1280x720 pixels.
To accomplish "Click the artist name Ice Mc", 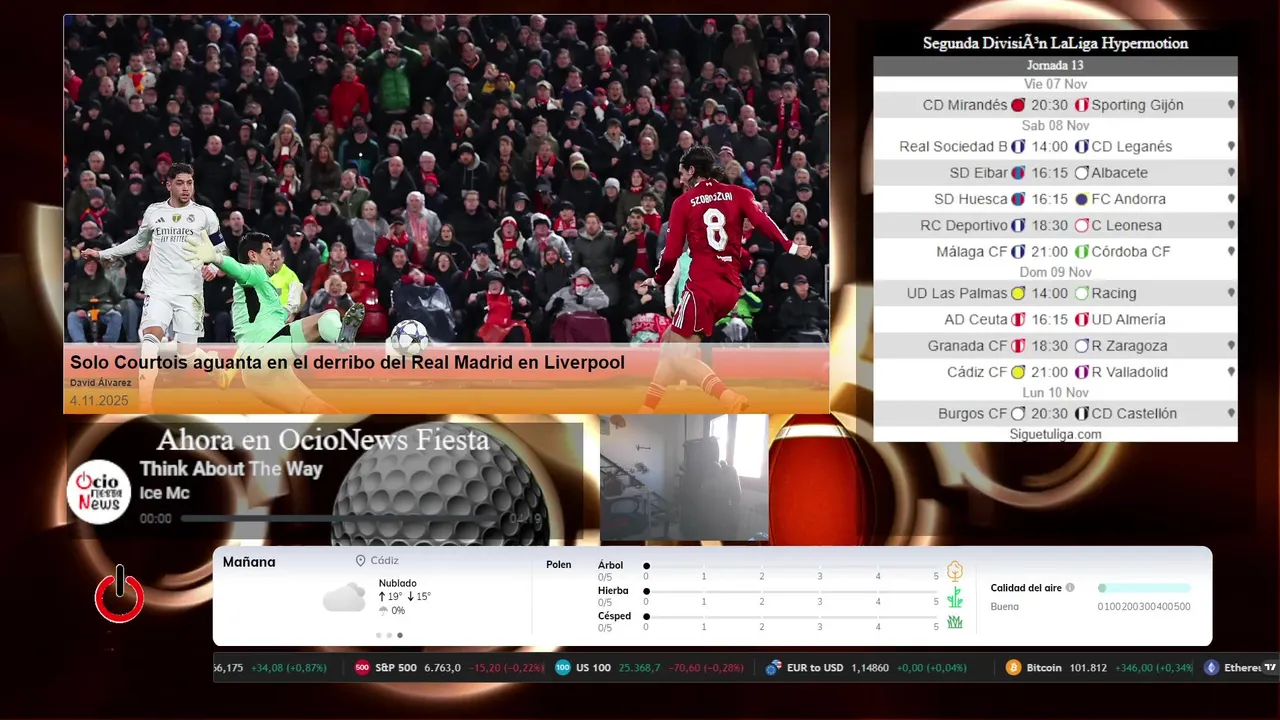I will tap(165, 493).
